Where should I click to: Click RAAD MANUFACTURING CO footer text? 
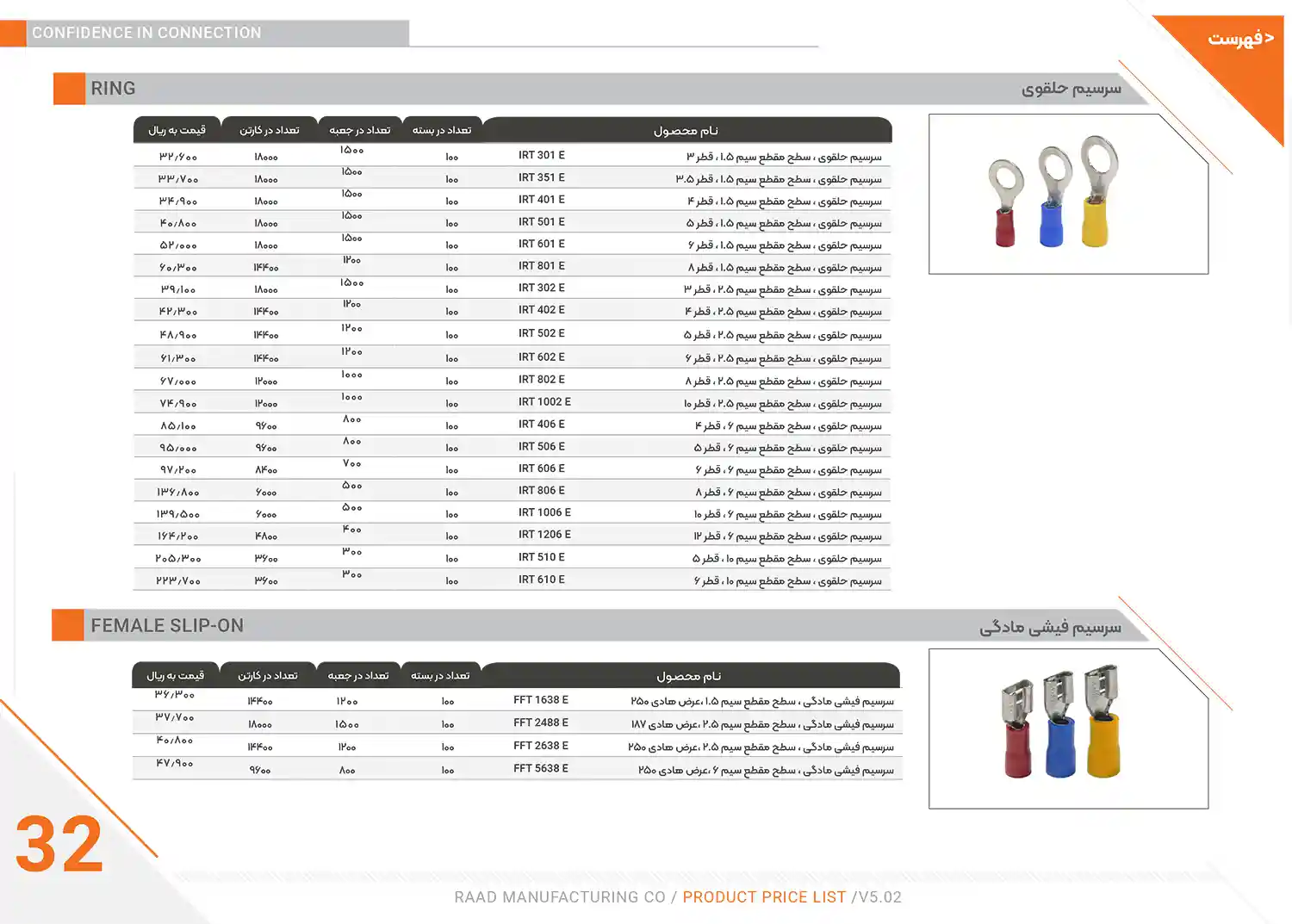(560, 897)
